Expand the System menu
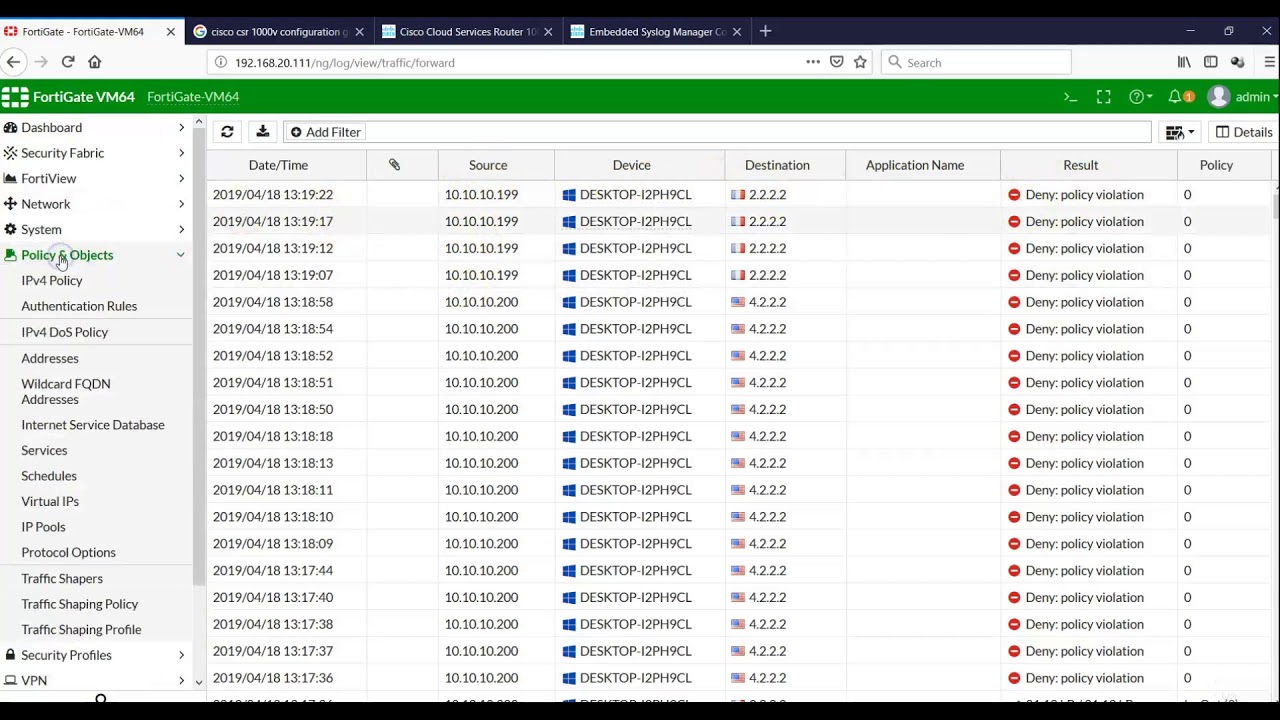Image resolution: width=1280 pixels, height=720 pixels. (x=95, y=229)
